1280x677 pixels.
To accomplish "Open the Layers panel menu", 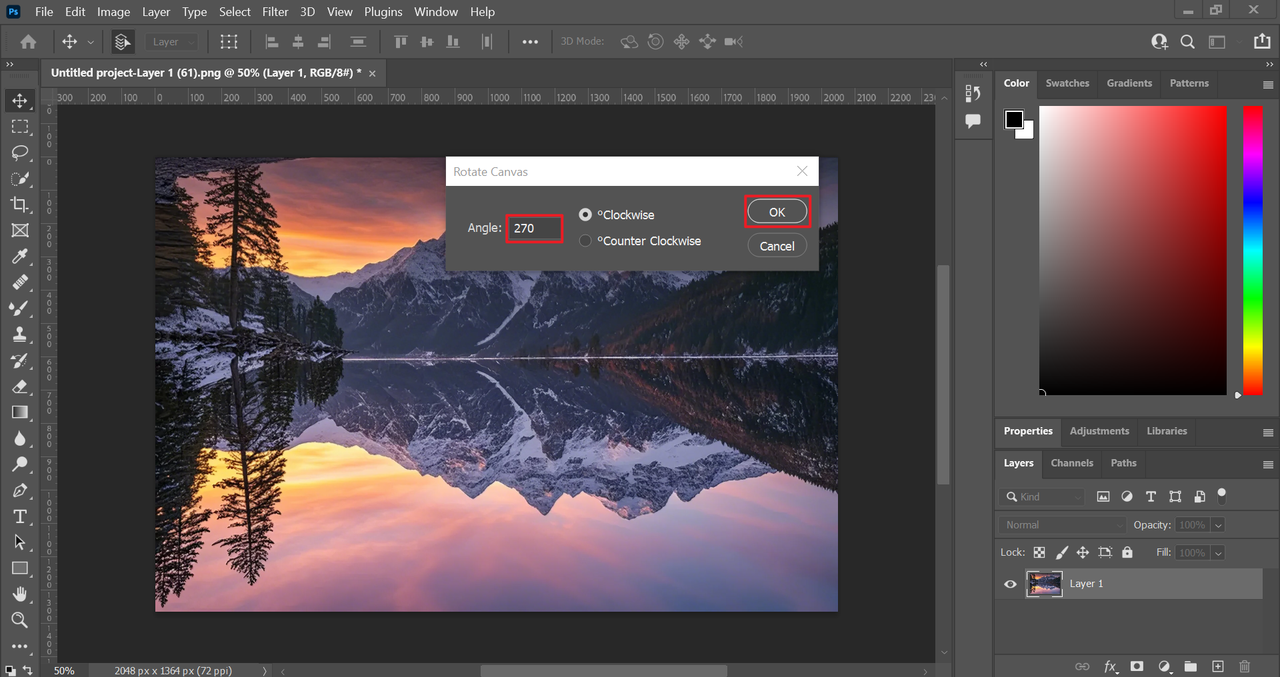I will pyautogui.click(x=1268, y=464).
